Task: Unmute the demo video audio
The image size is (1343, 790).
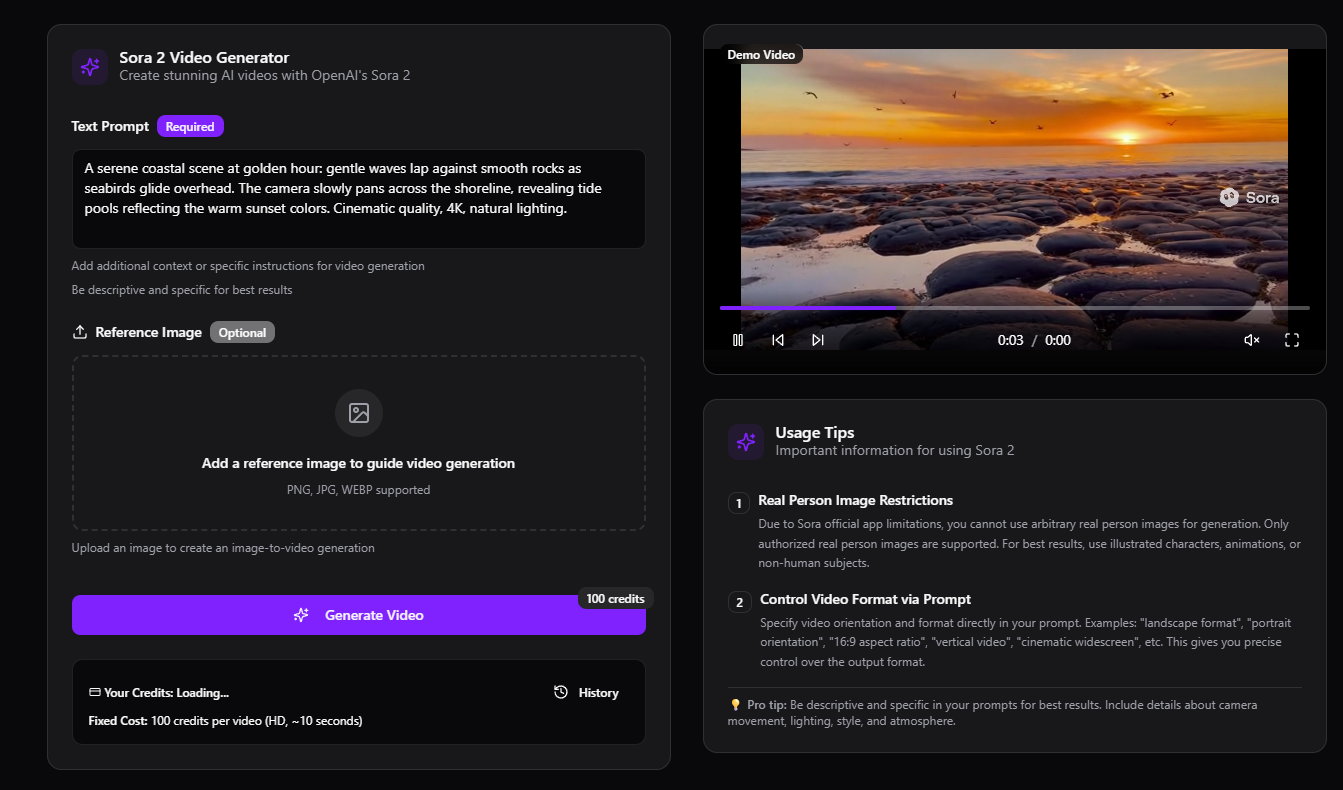Action: [1251, 340]
